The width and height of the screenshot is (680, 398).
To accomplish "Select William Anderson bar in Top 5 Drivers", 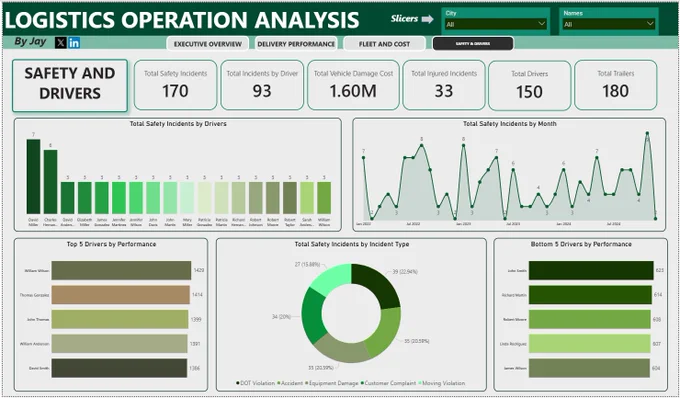I will 119,344.
